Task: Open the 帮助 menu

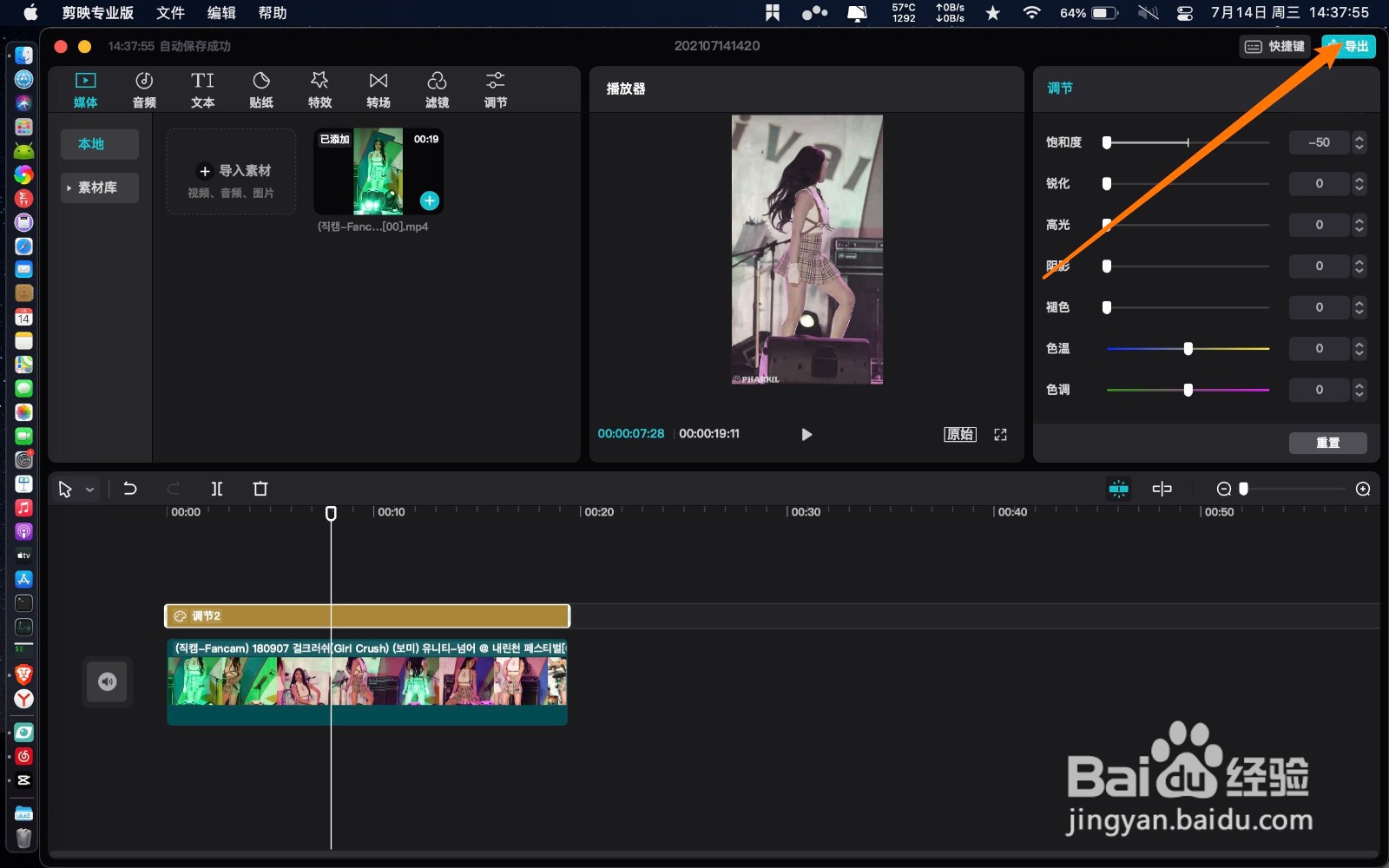Action: pos(273,13)
